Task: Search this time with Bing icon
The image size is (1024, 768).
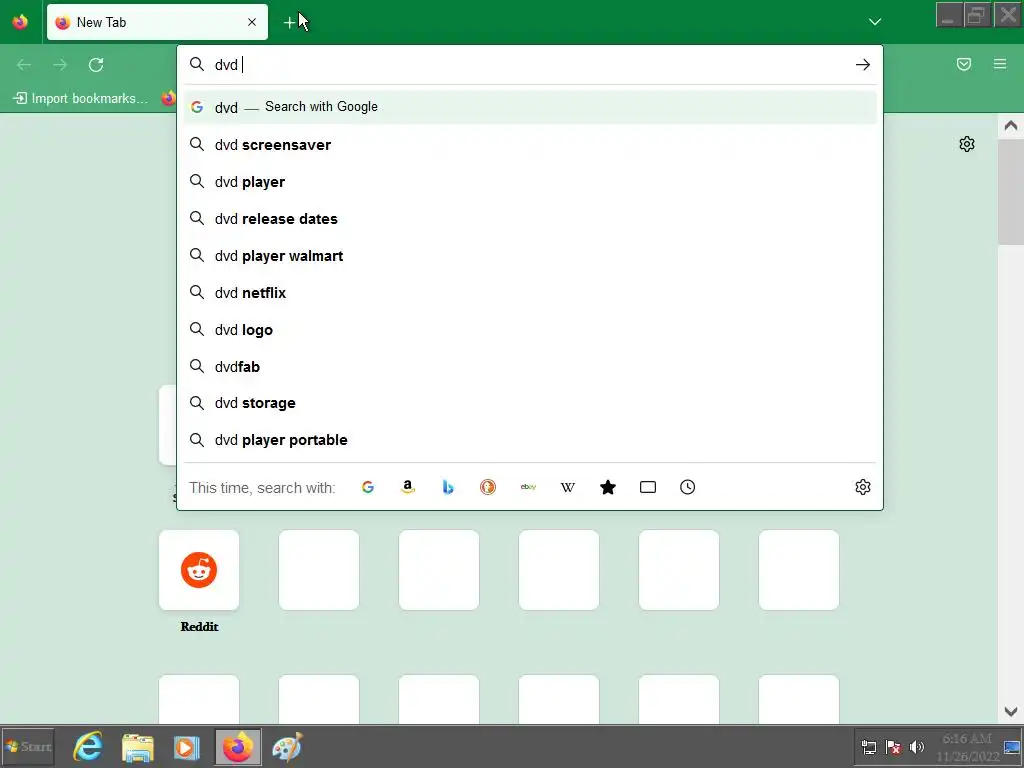Action: coord(448,487)
